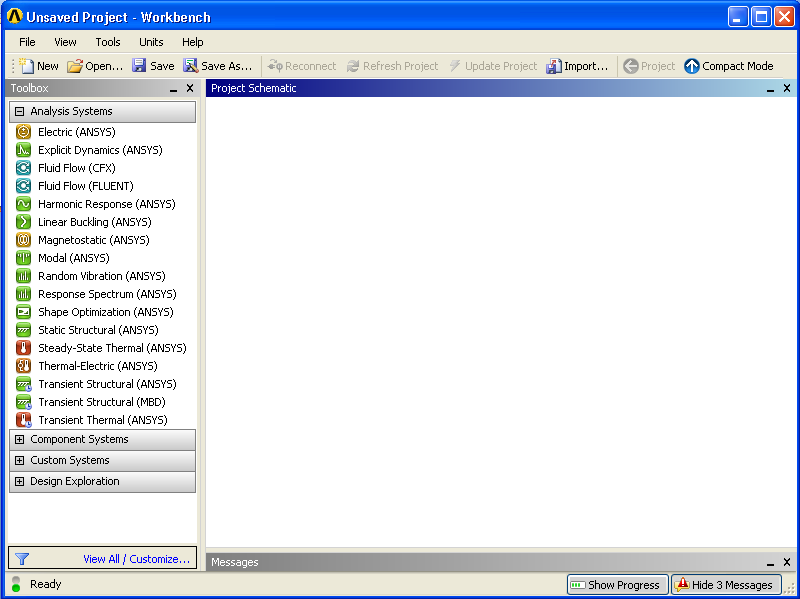
Task: Click the "Modal (ANSYS)" label
Action: [x=73, y=258]
